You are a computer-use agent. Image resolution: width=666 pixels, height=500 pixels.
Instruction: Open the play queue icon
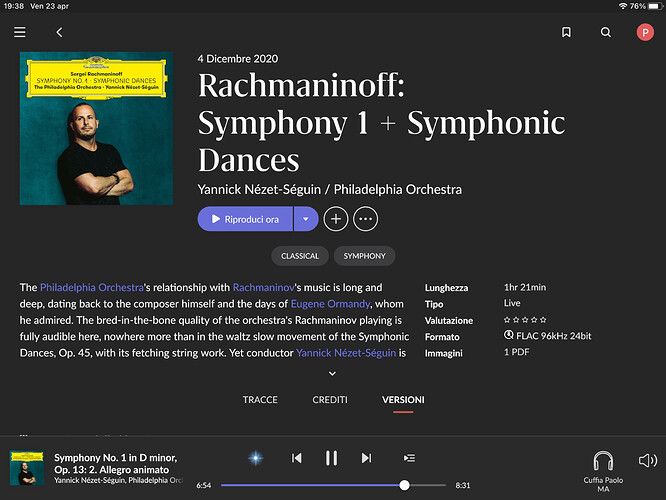coord(409,458)
